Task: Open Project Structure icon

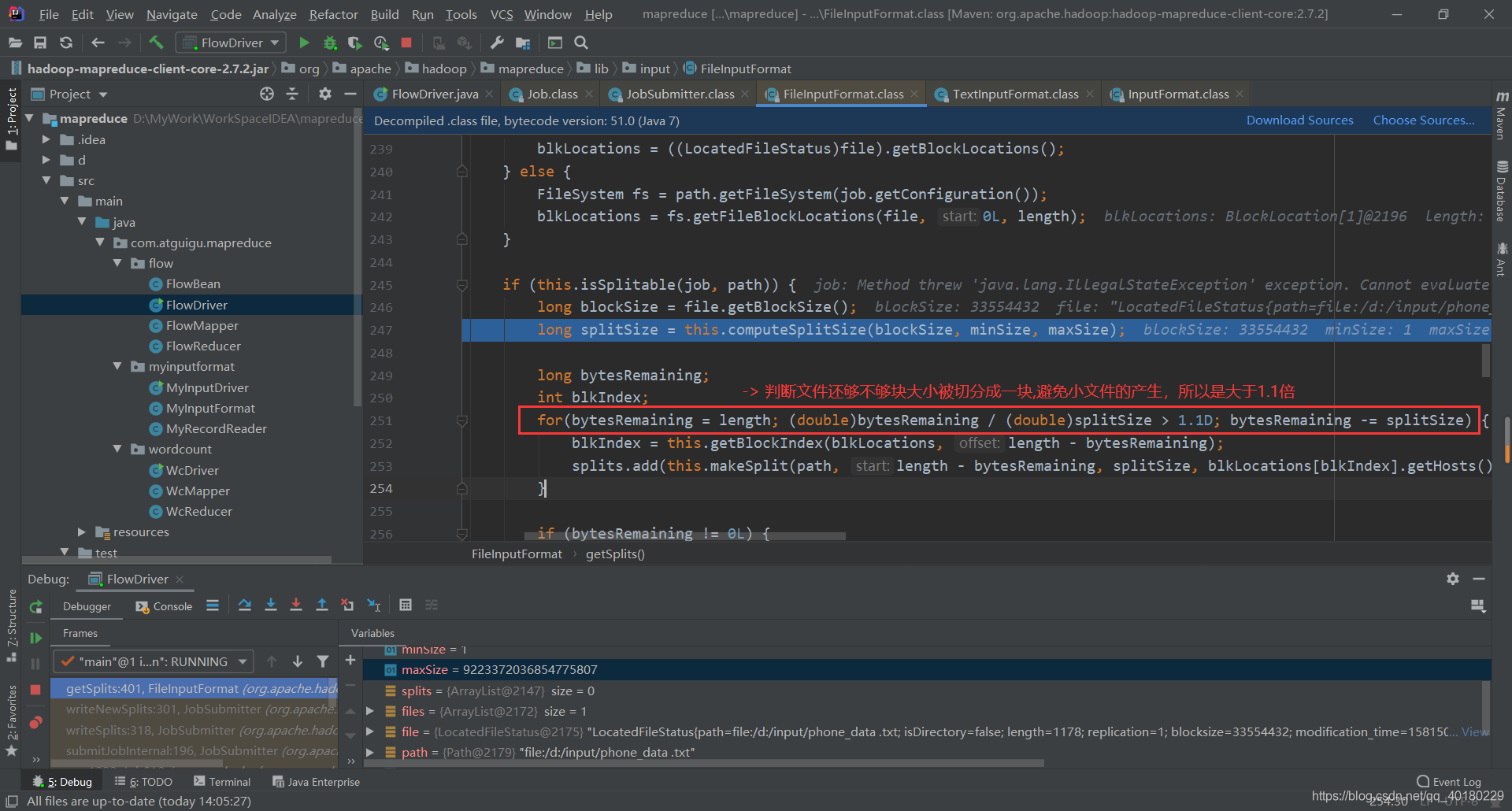Action: tap(523, 43)
